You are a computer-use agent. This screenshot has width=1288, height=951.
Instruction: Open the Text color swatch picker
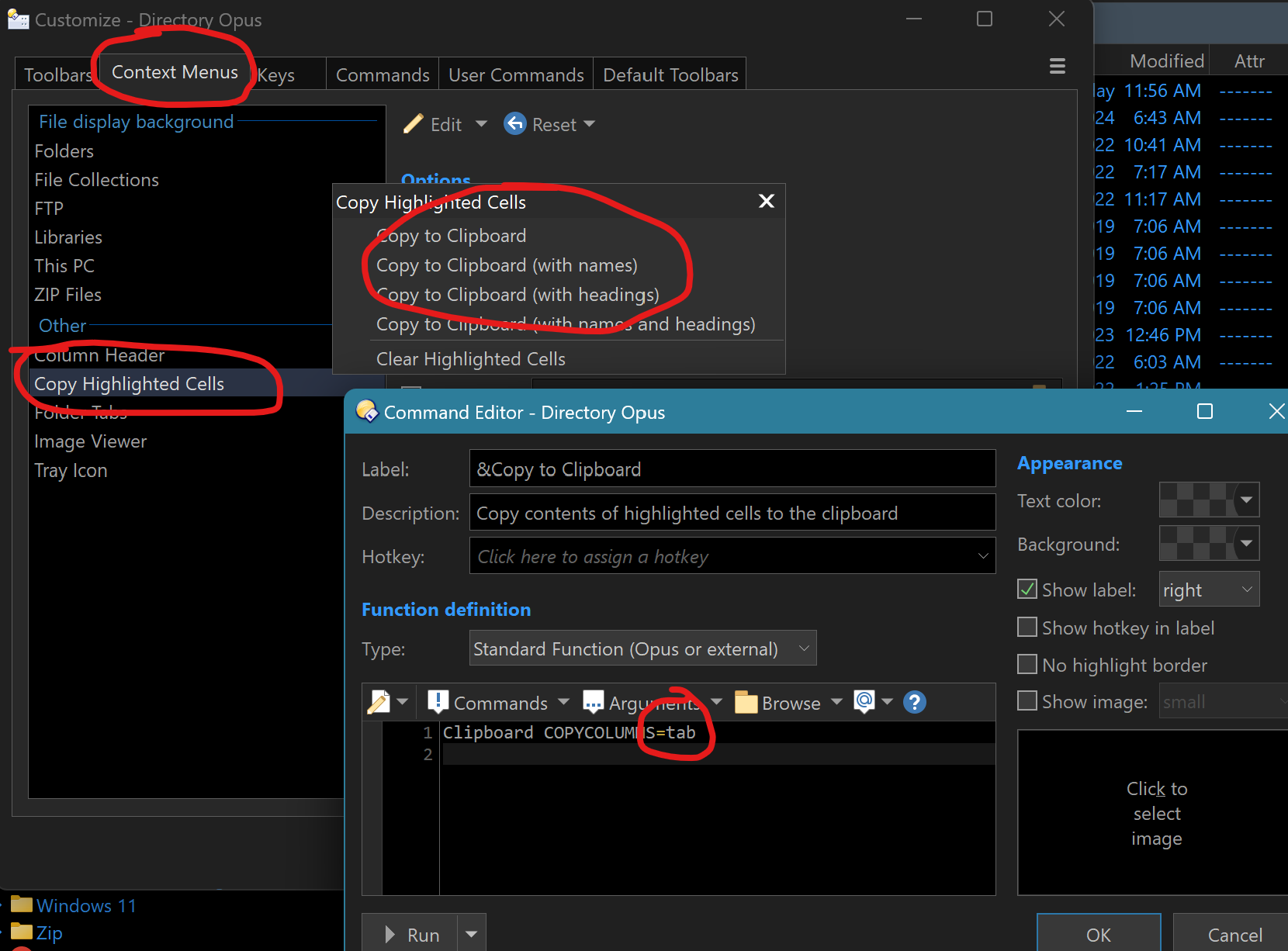point(1209,500)
